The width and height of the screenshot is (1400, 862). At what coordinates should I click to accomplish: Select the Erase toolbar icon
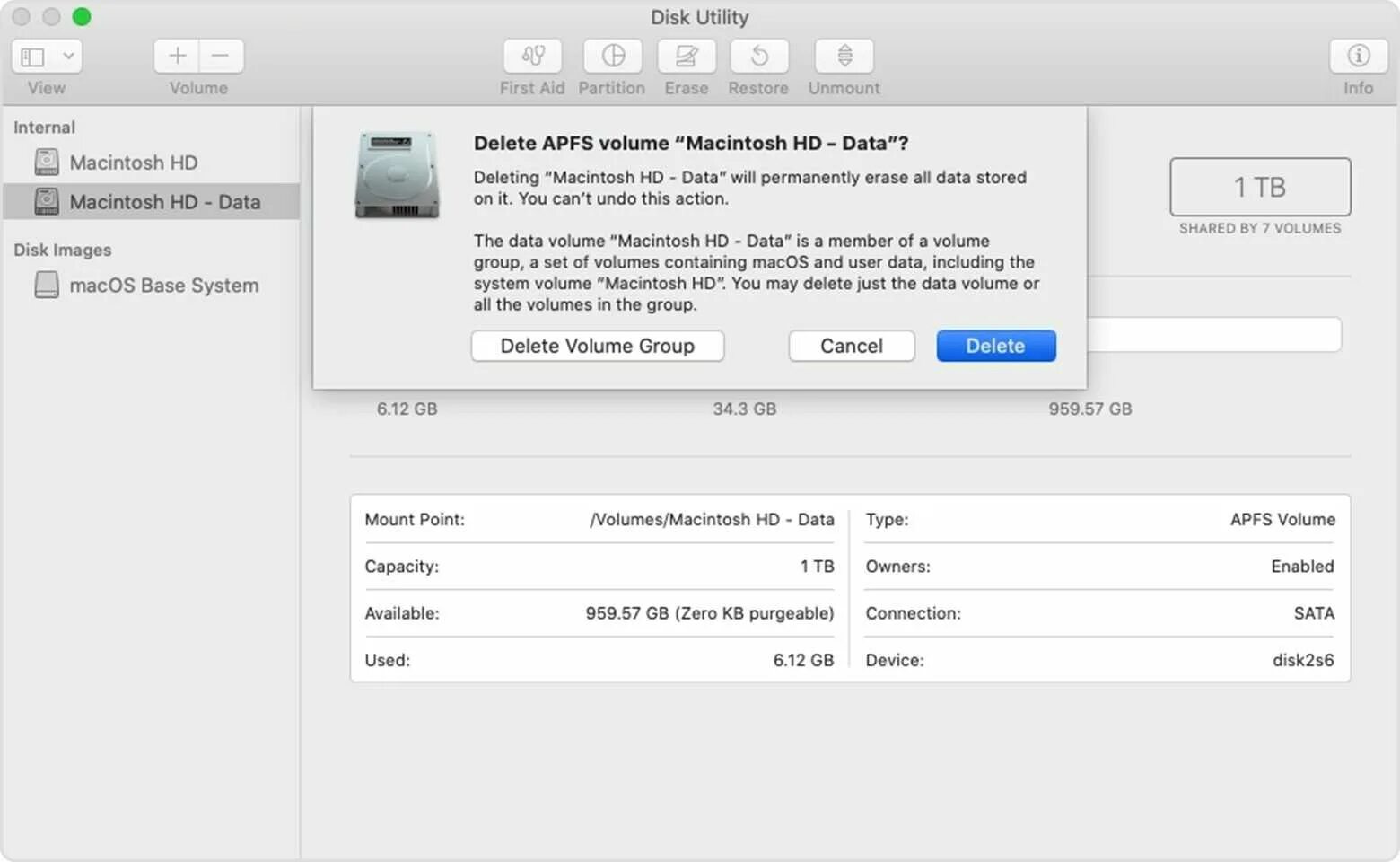pos(687,56)
